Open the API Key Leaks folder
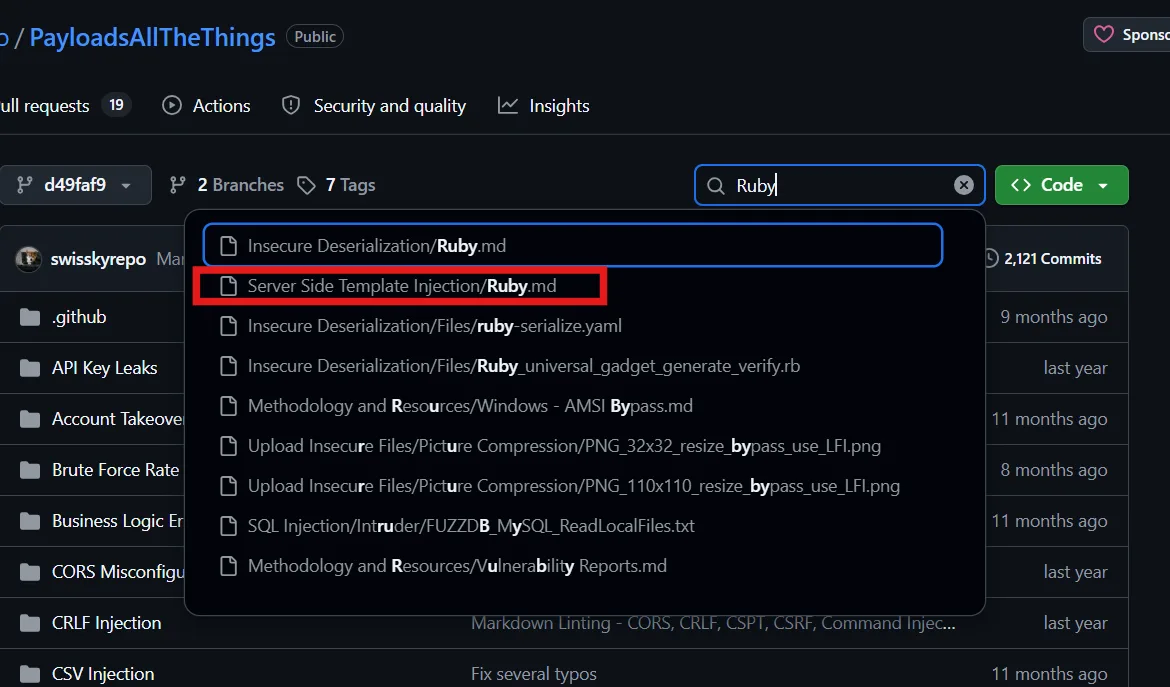Screen dimensions: 1170x687 (x=104, y=368)
